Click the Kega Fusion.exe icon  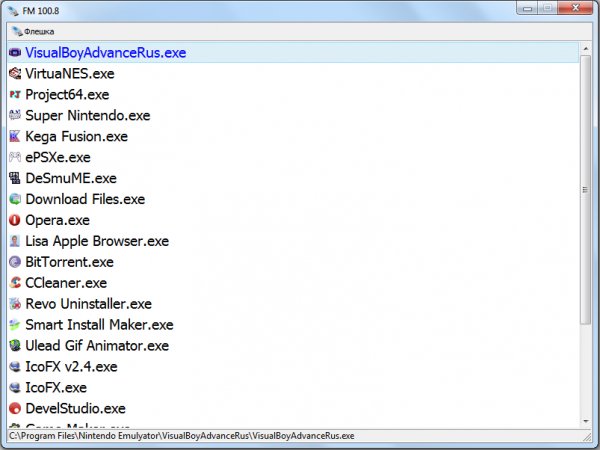(15, 136)
